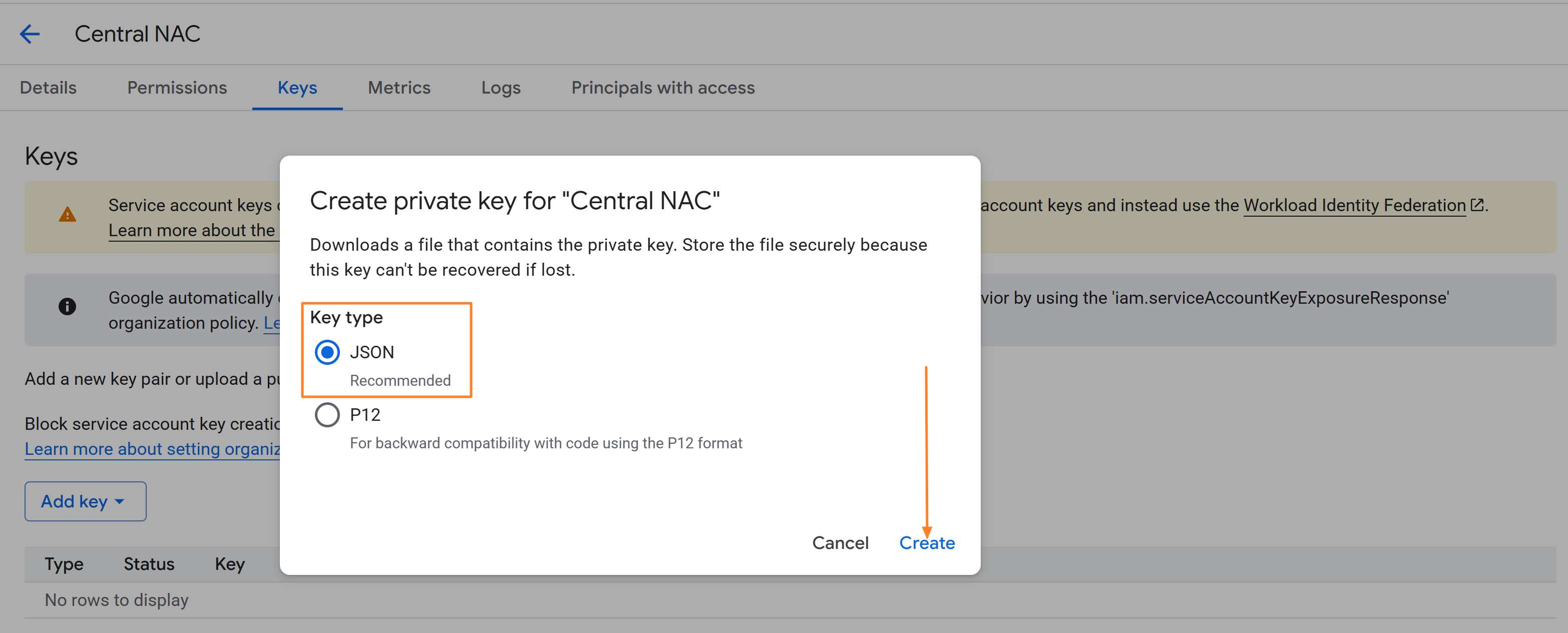
Task: Switch to the Metrics tab
Action: coord(400,88)
